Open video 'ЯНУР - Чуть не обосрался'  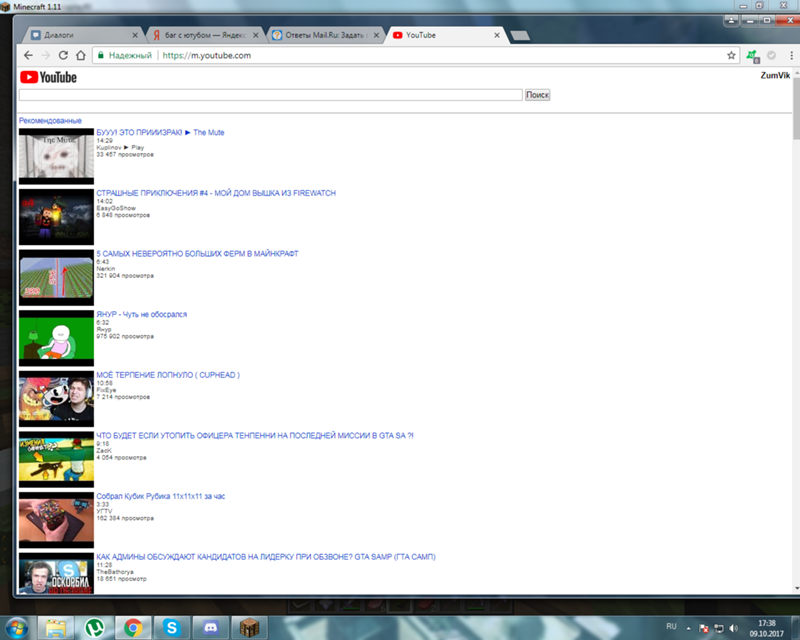(x=142, y=314)
